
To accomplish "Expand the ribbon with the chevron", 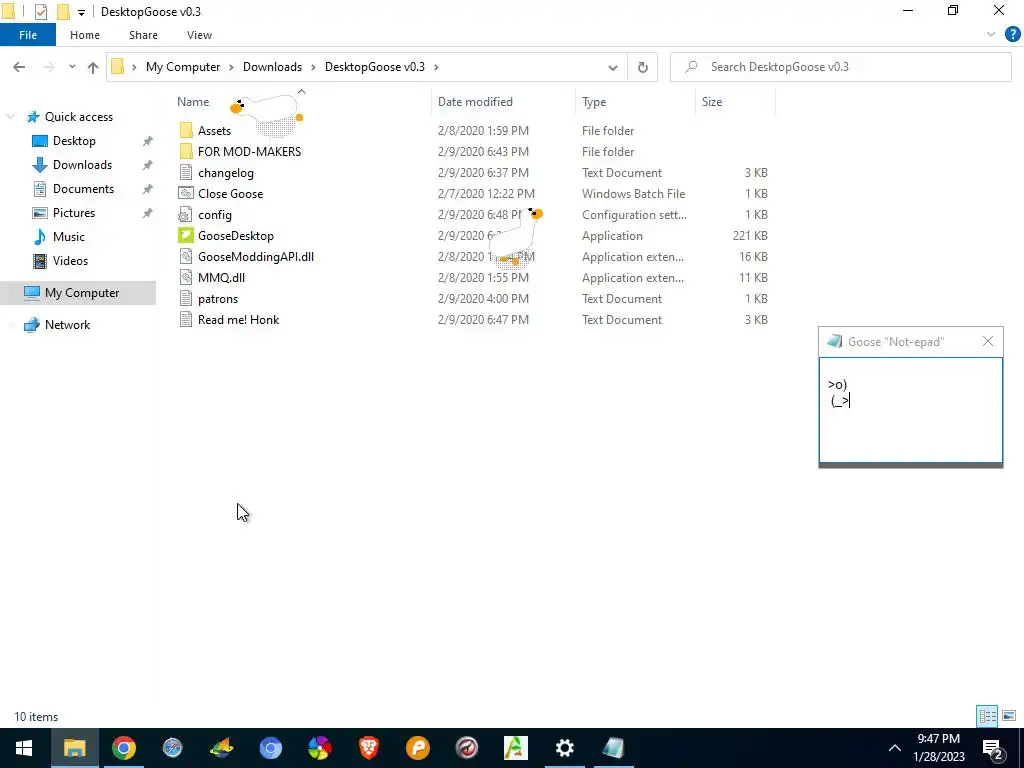I will (x=991, y=35).
